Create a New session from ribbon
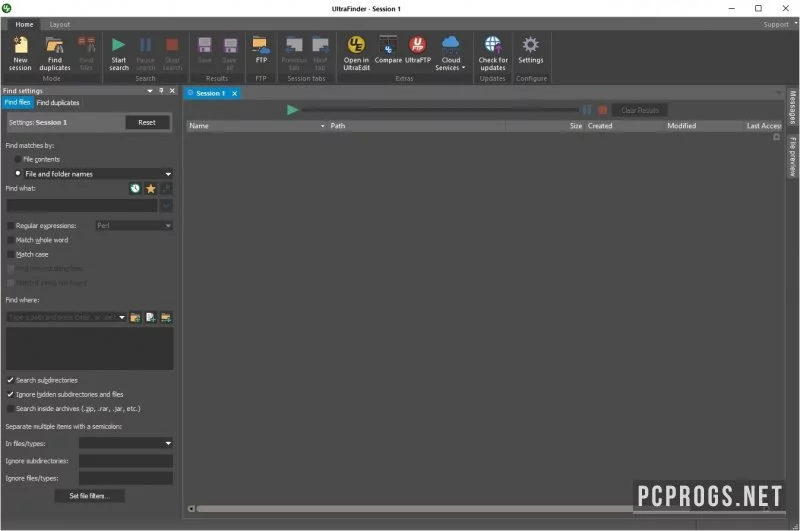 (x=20, y=53)
